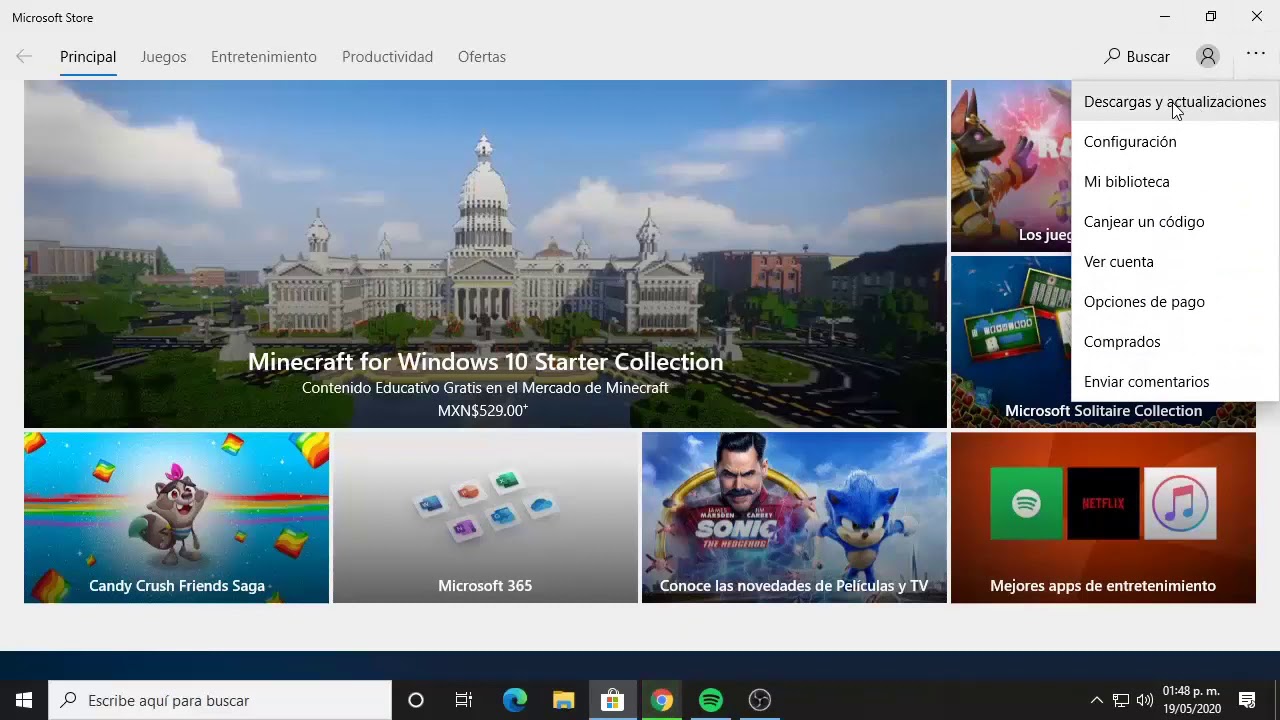Open the Minecraft Starter Collection banner
This screenshot has height=720, width=1280.
pyautogui.click(x=485, y=254)
